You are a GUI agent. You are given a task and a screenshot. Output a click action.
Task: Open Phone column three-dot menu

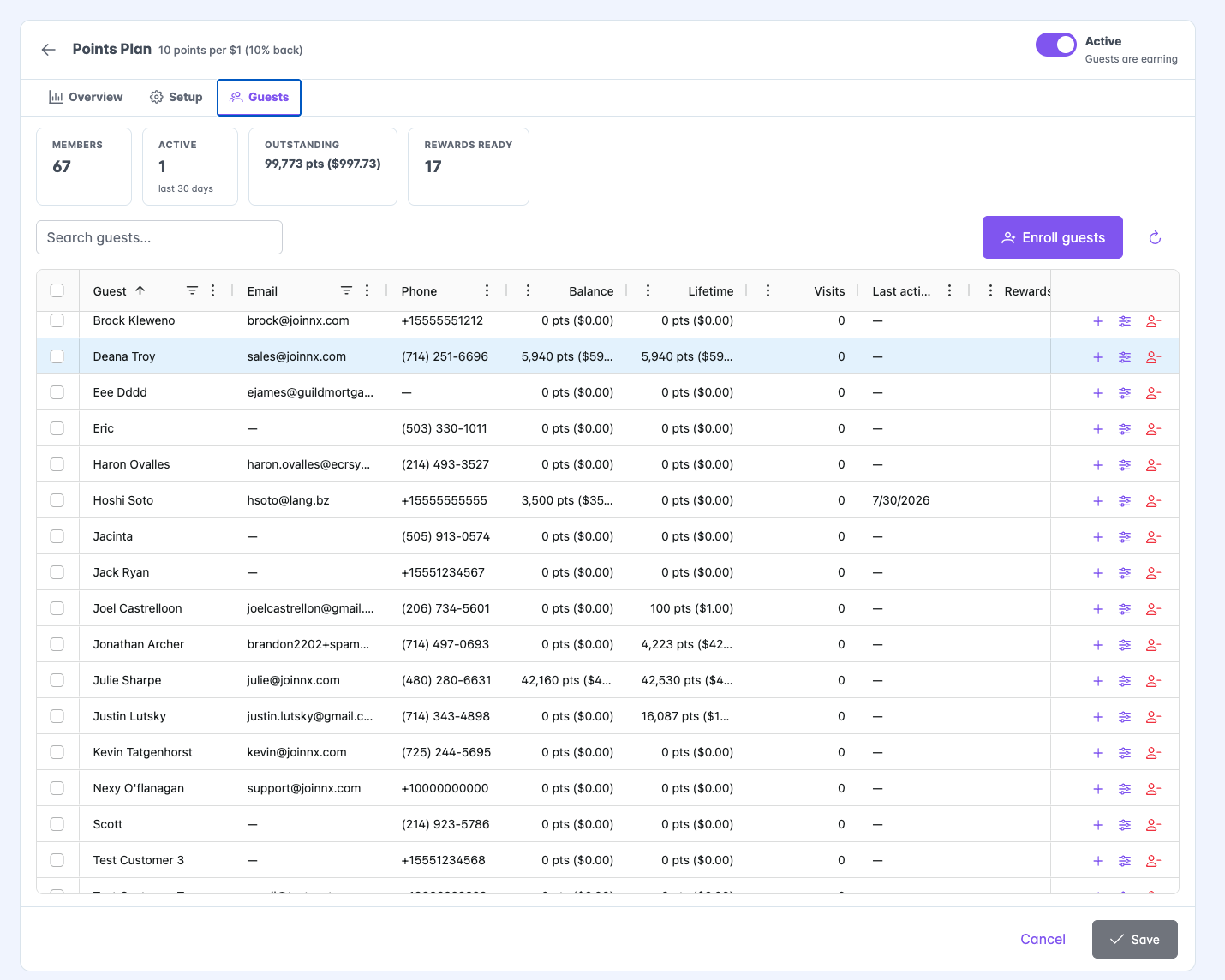pos(487,290)
